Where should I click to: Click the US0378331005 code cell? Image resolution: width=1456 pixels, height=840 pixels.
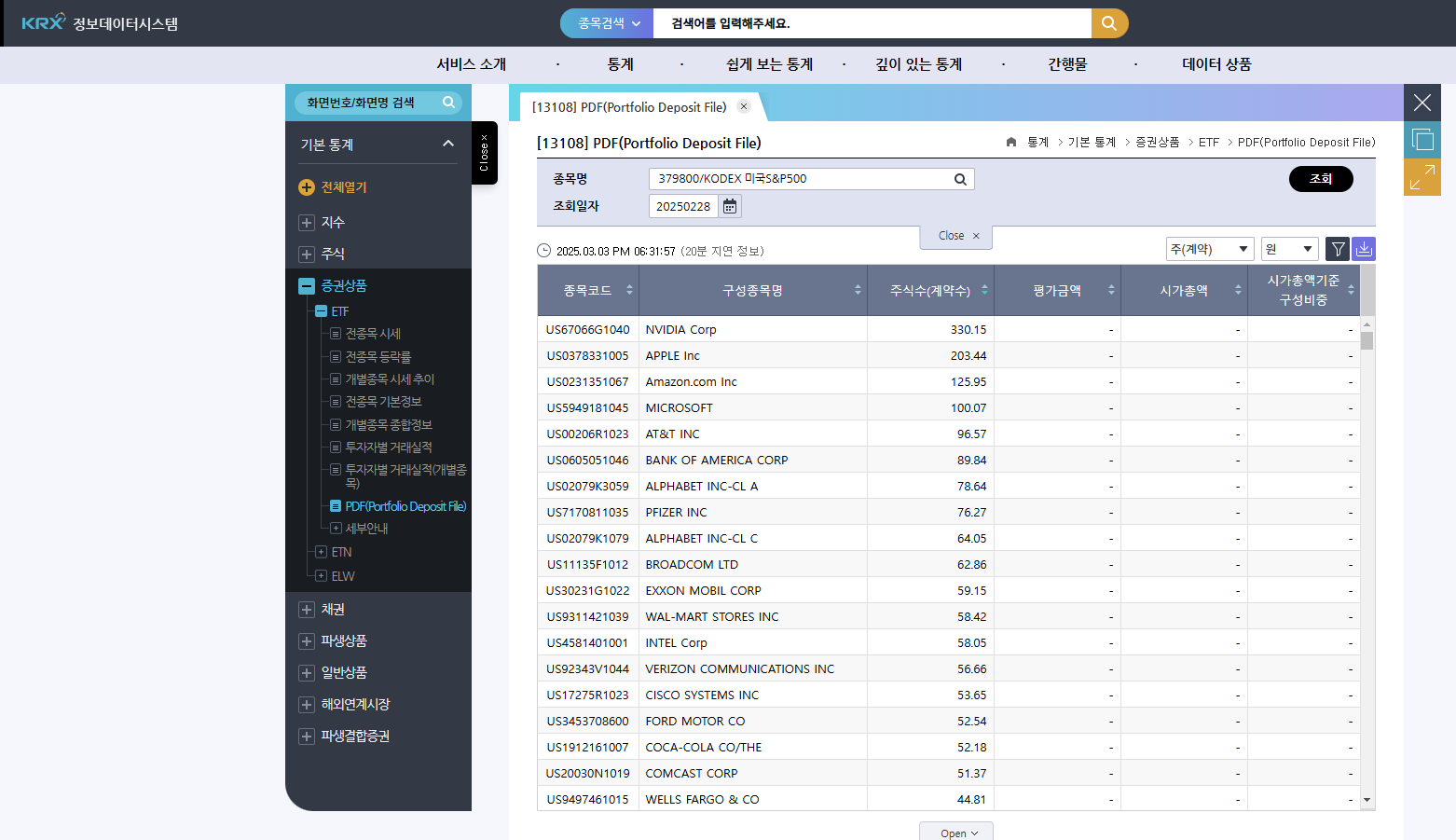588,355
